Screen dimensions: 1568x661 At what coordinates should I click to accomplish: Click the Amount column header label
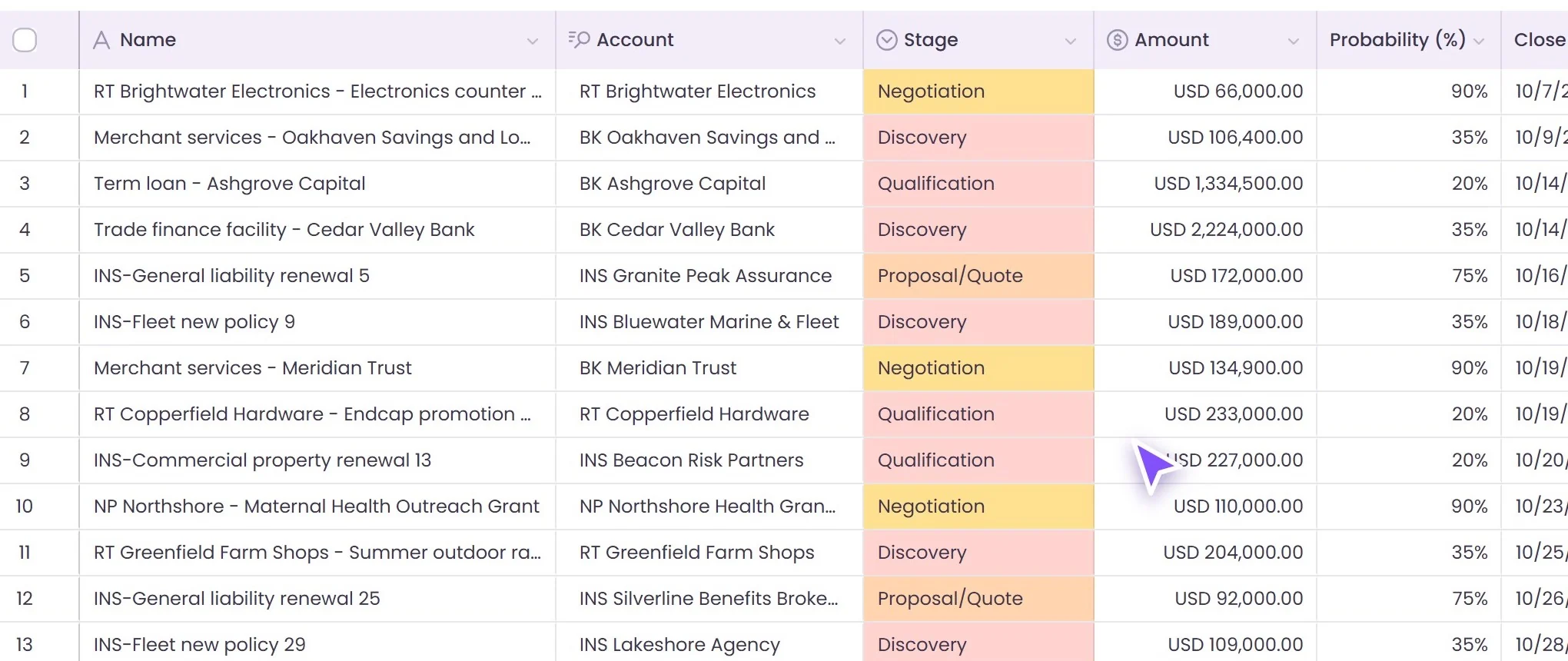pos(1171,40)
